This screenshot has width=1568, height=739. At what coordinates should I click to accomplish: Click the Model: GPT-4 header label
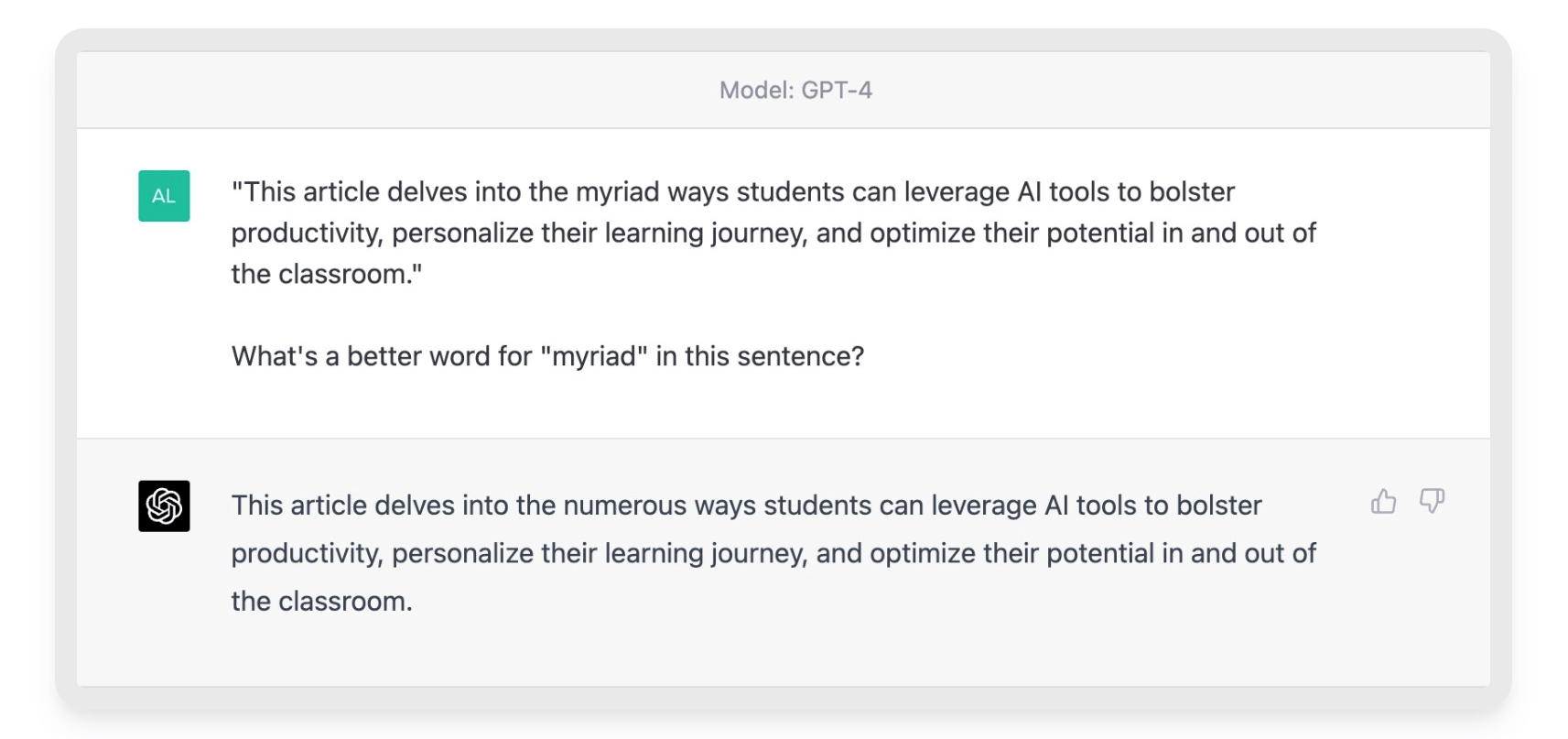795,90
